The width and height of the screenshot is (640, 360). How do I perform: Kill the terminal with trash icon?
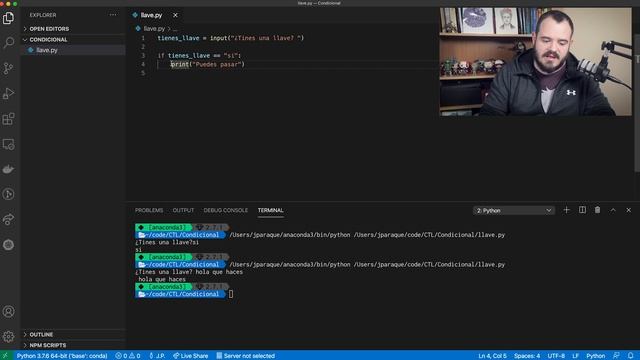[x=597, y=210]
